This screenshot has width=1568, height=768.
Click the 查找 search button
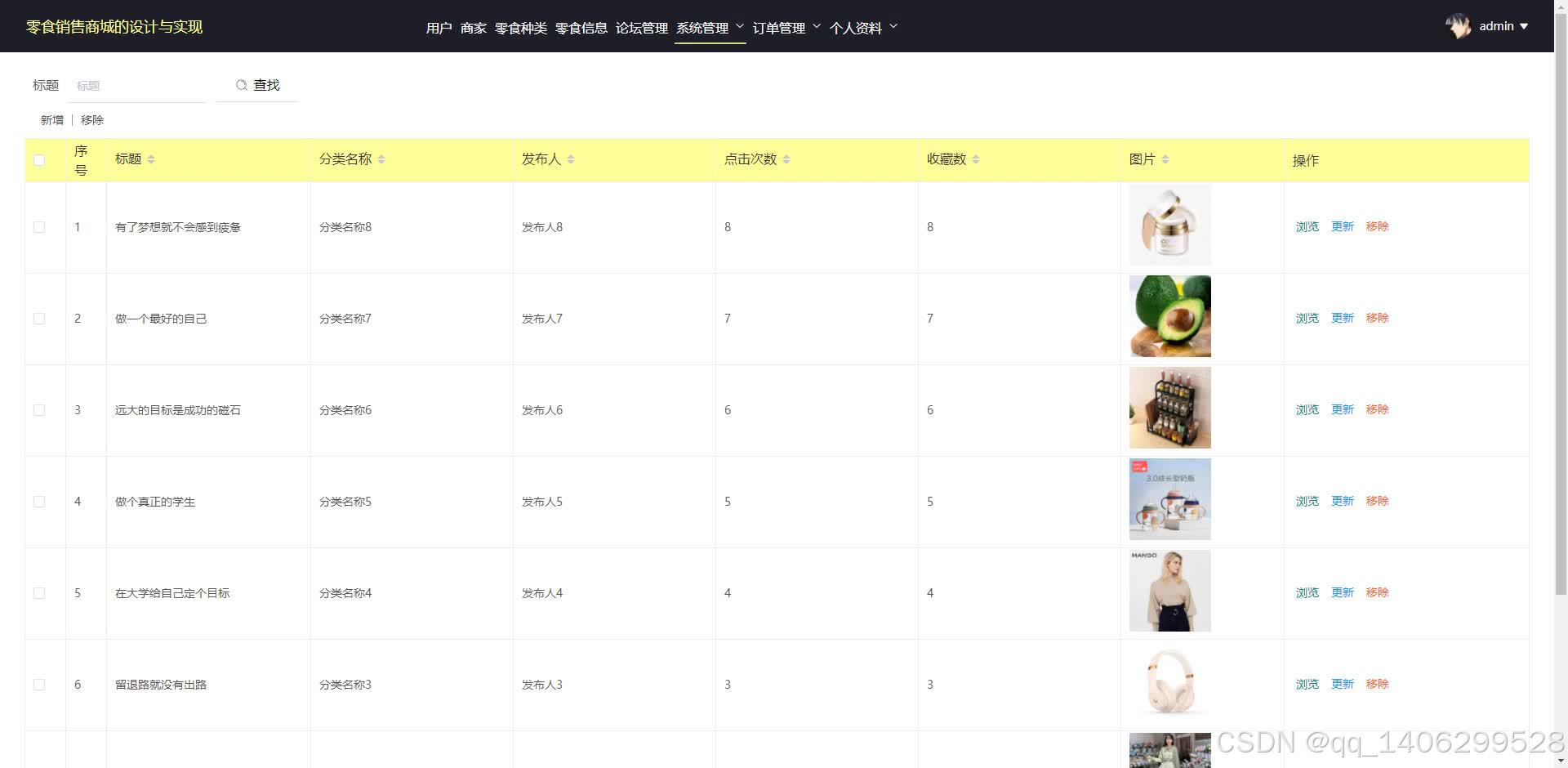click(258, 85)
